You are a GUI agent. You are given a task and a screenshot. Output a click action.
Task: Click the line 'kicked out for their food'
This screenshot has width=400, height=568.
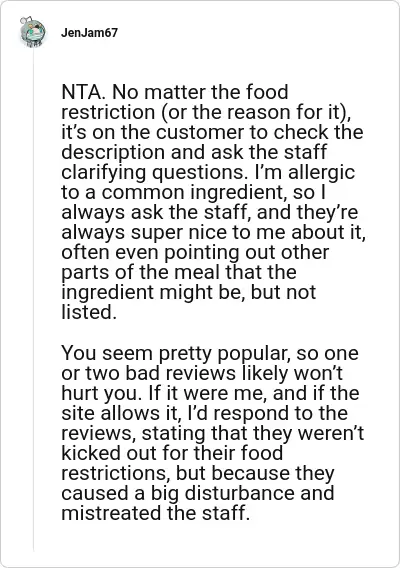[172, 453]
